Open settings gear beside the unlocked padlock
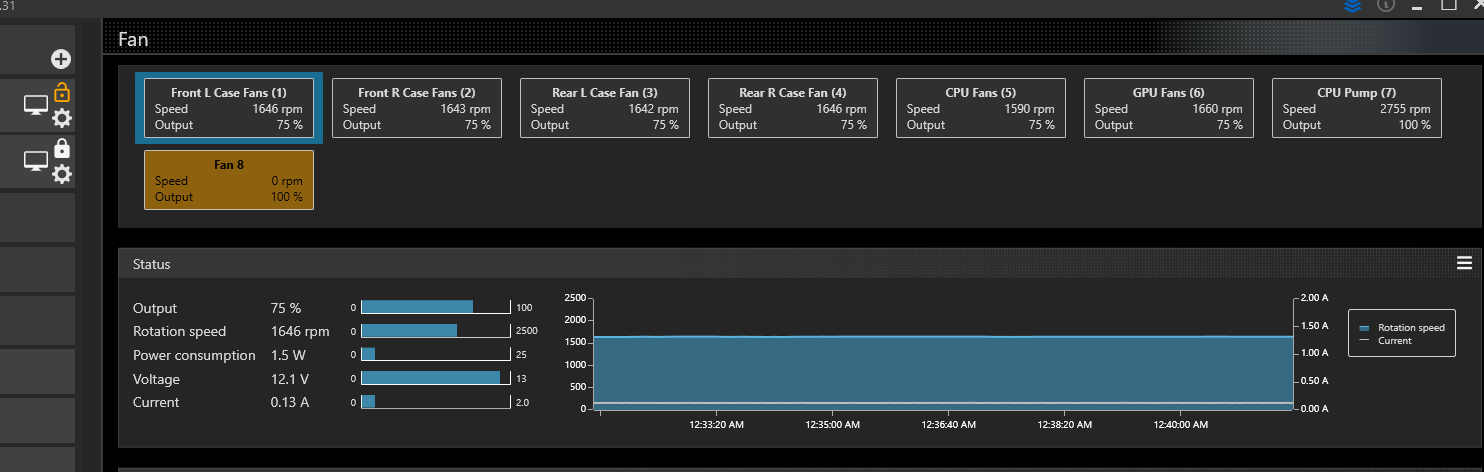 tap(62, 119)
